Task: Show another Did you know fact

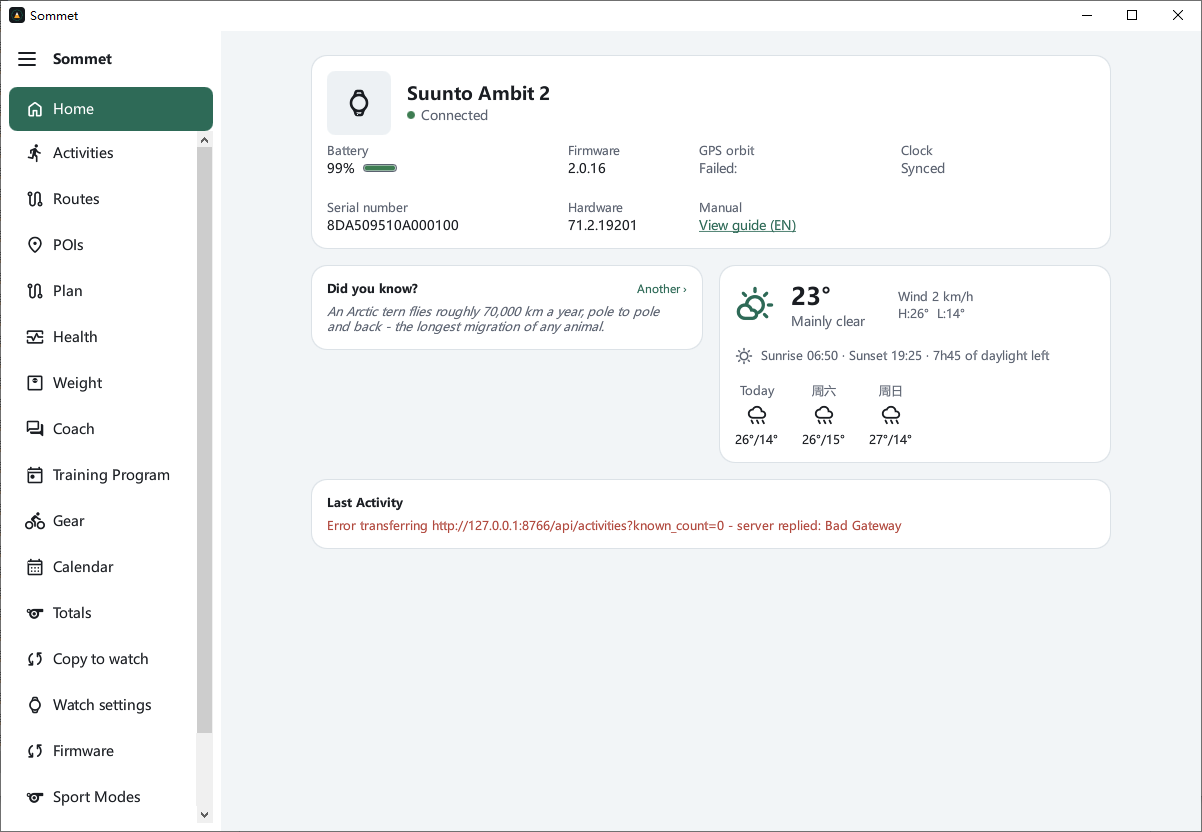Action: [x=661, y=289]
